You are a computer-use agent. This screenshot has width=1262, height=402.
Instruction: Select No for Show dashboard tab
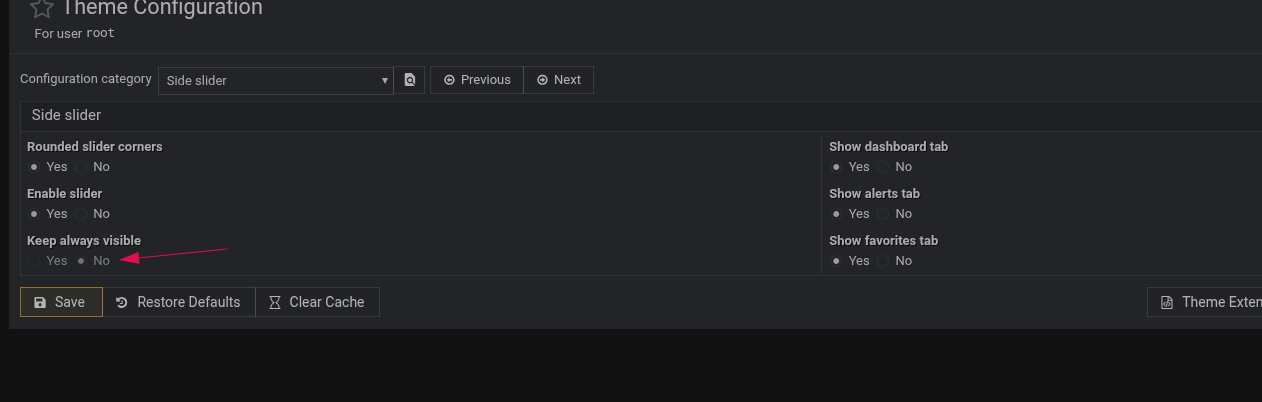pyautogui.click(x=884, y=167)
